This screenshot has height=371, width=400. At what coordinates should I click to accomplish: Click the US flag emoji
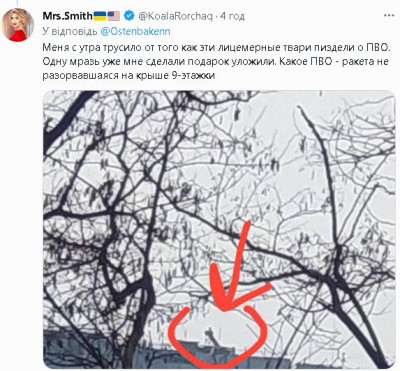[x=113, y=15]
